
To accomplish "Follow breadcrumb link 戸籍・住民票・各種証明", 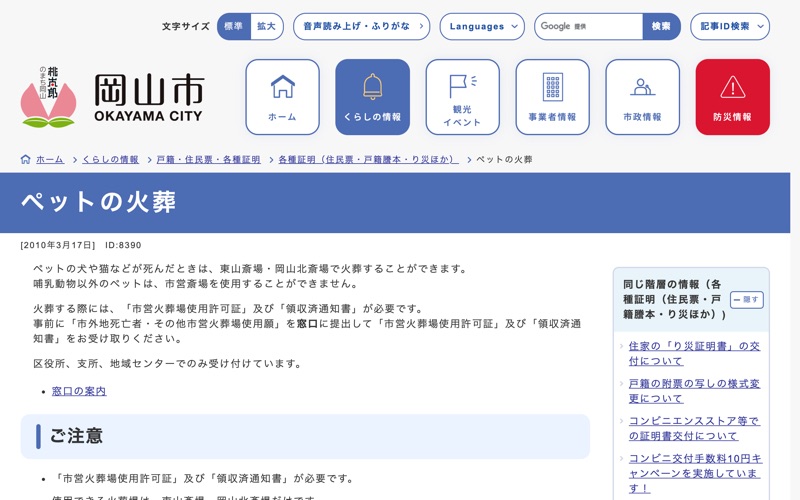I will (209, 160).
